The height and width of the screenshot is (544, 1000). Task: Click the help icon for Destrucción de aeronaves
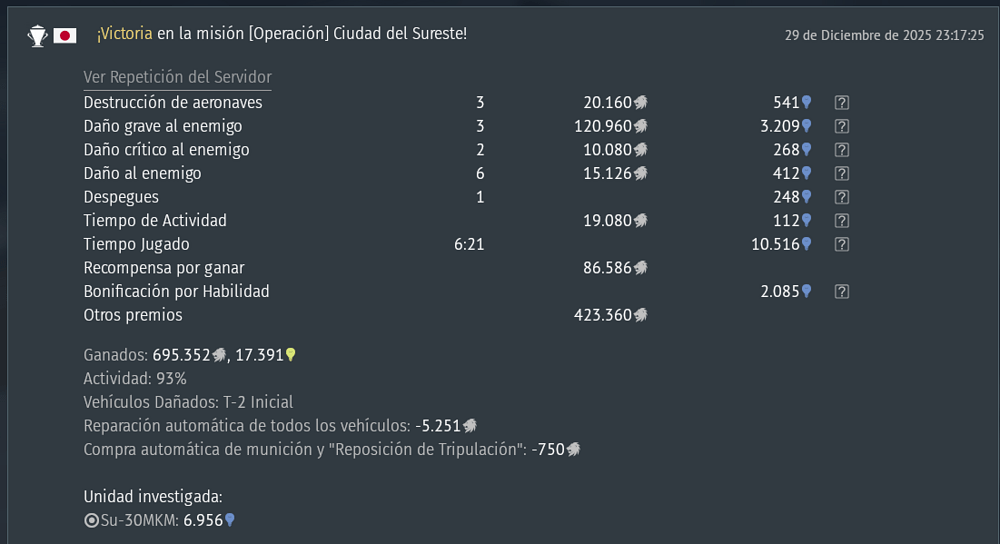(x=842, y=102)
